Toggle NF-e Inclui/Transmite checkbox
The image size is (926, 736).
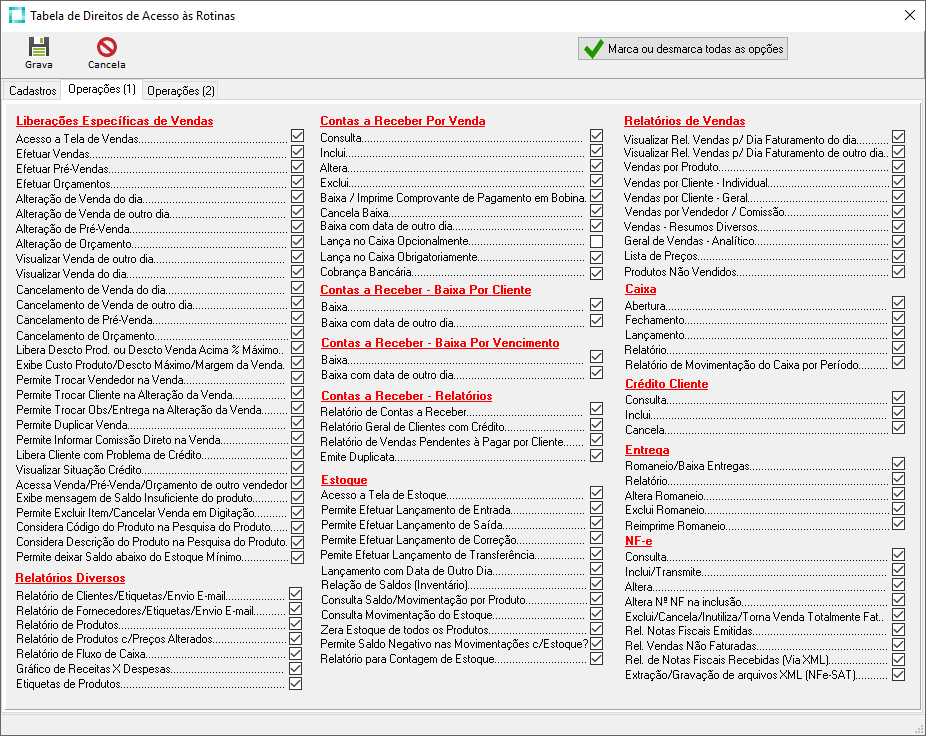(x=899, y=570)
